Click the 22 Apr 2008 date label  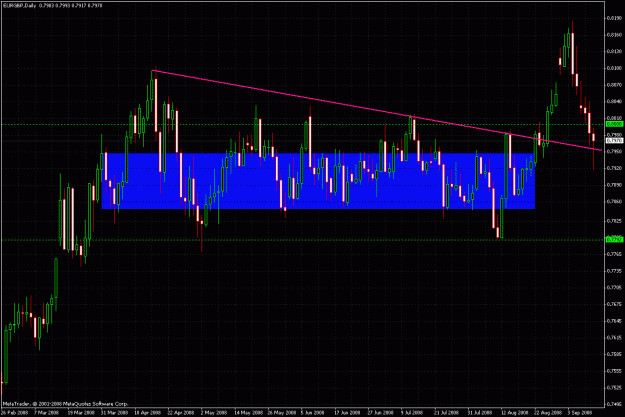tap(181, 413)
